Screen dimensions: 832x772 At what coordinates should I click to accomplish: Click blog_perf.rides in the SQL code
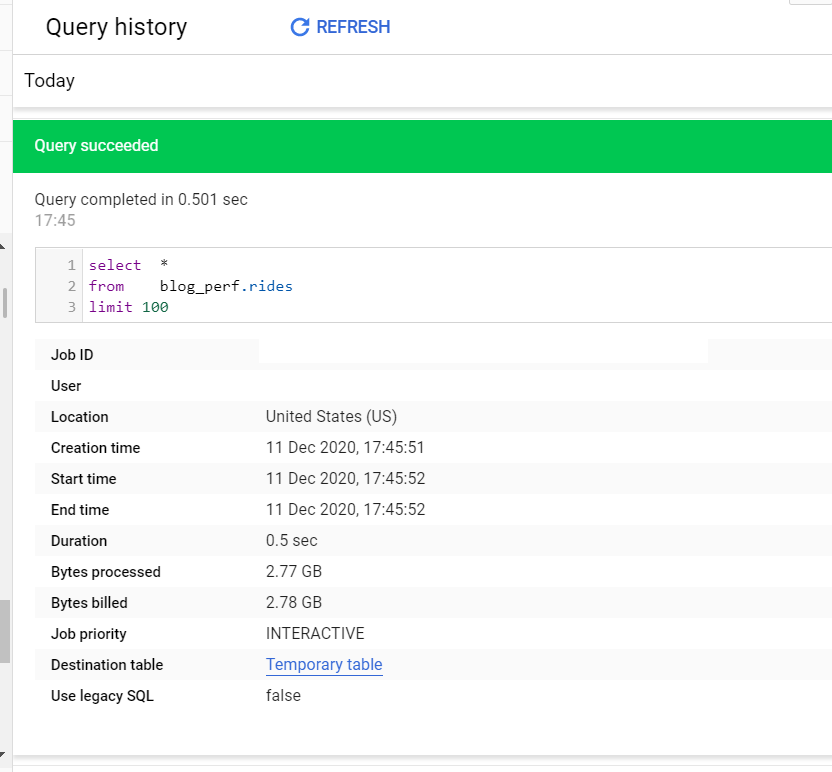coord(226,286)
